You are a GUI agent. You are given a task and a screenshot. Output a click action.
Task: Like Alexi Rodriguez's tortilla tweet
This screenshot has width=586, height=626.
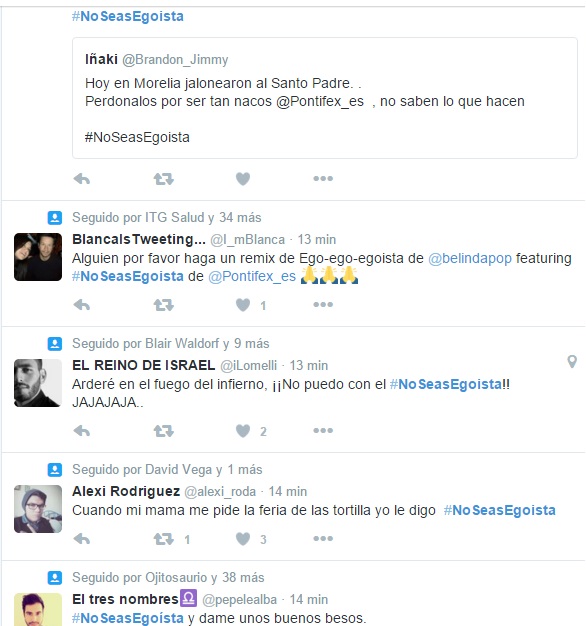(243, 539)
